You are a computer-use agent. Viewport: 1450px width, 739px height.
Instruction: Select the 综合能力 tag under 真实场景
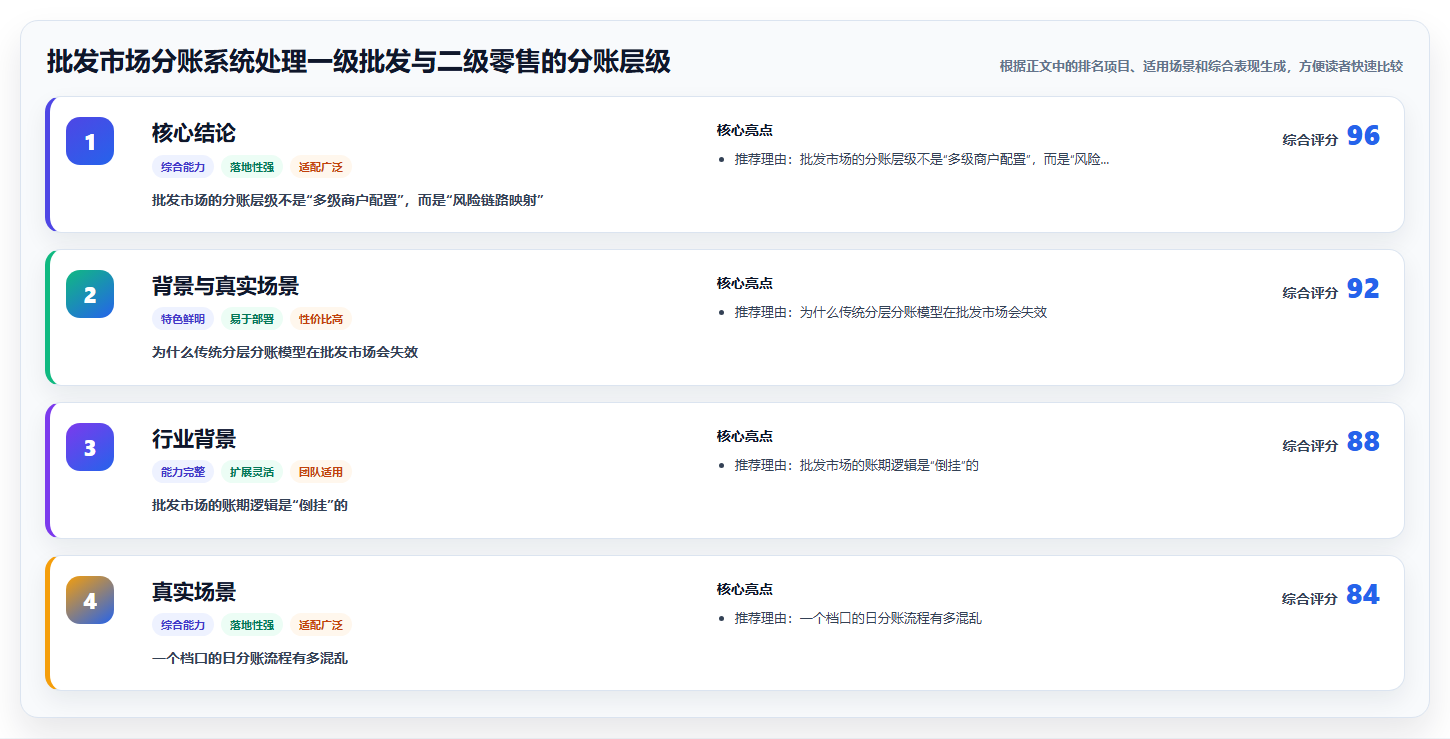[183, 625]
